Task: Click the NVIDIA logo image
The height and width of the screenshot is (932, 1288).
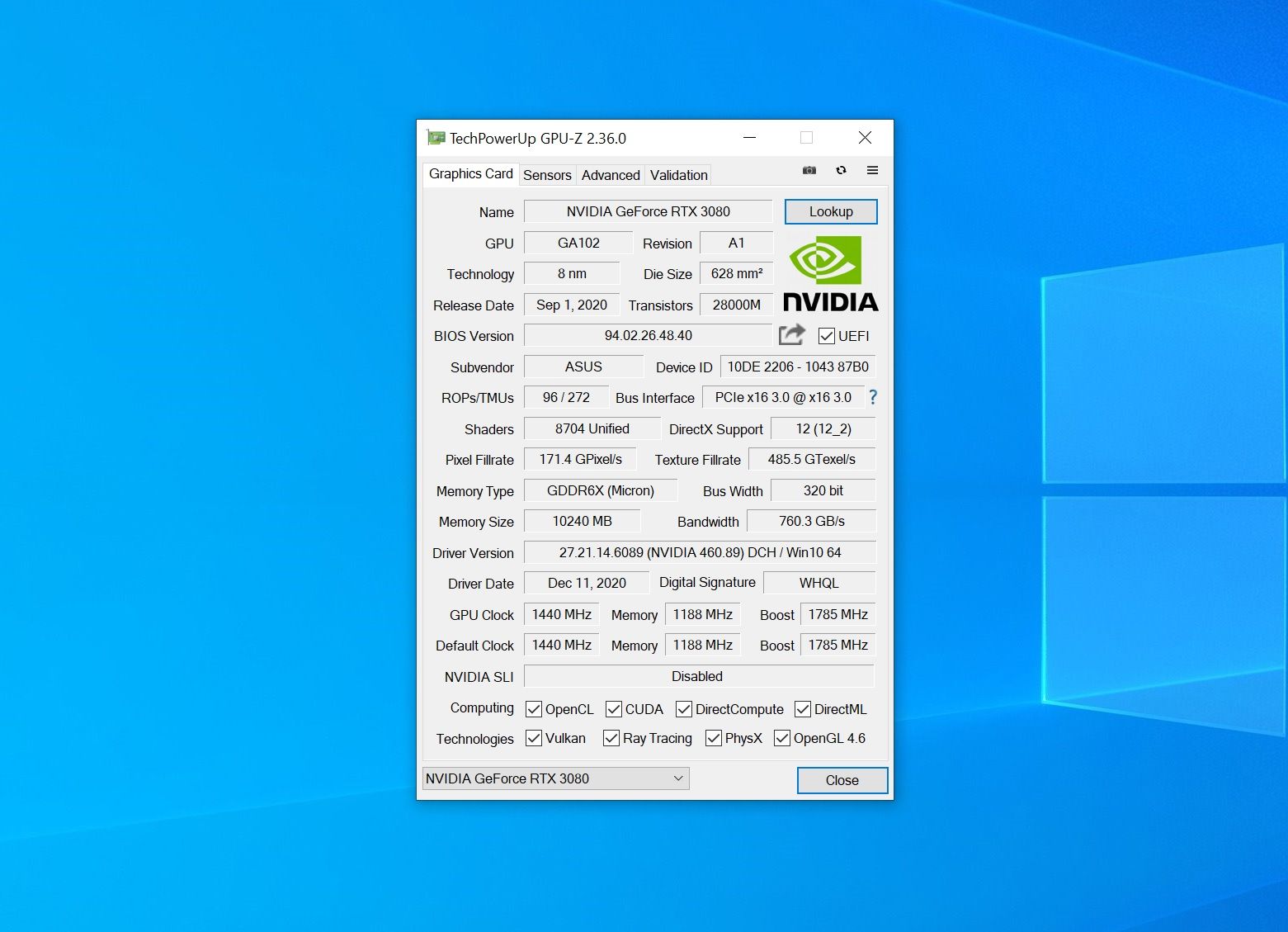Action: tap(830, 274)
